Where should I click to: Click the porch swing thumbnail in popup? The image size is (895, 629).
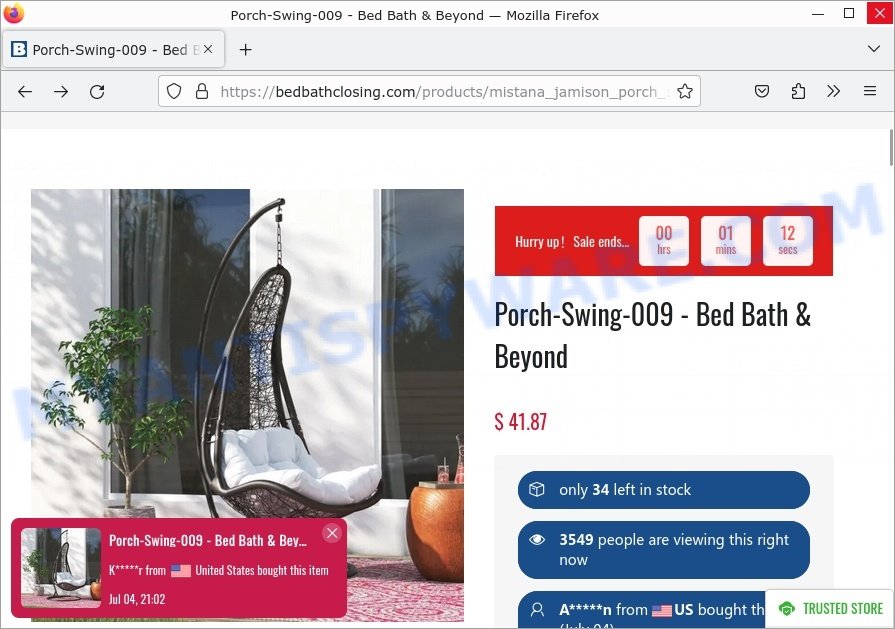click(61, 567)
